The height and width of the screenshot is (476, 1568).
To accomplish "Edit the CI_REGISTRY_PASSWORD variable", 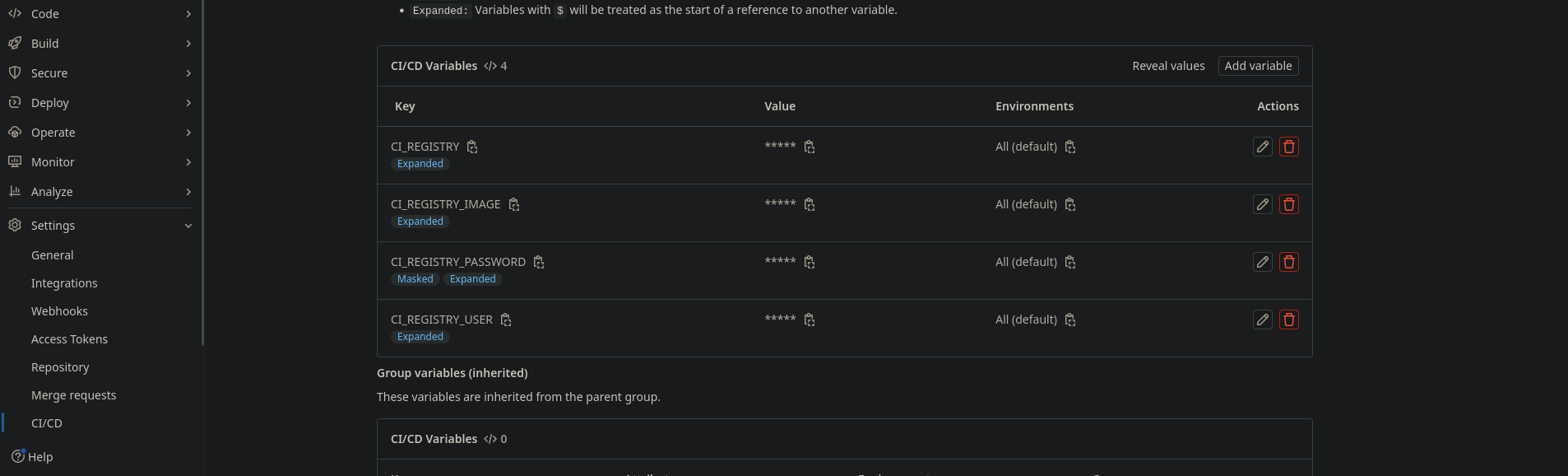I will pyautogui.click(x=1262, y=262).
